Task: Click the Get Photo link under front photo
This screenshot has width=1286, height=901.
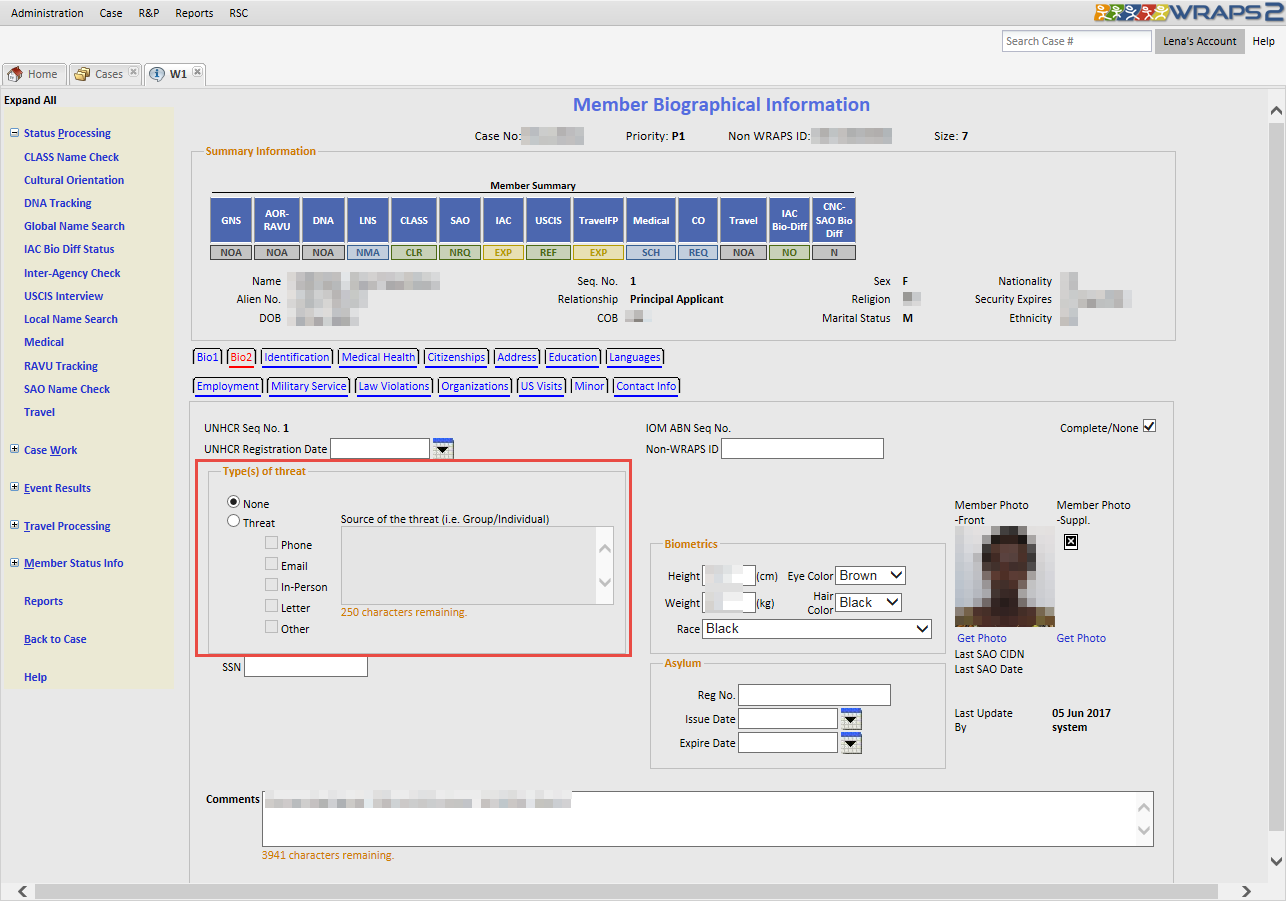Action: 981,638
